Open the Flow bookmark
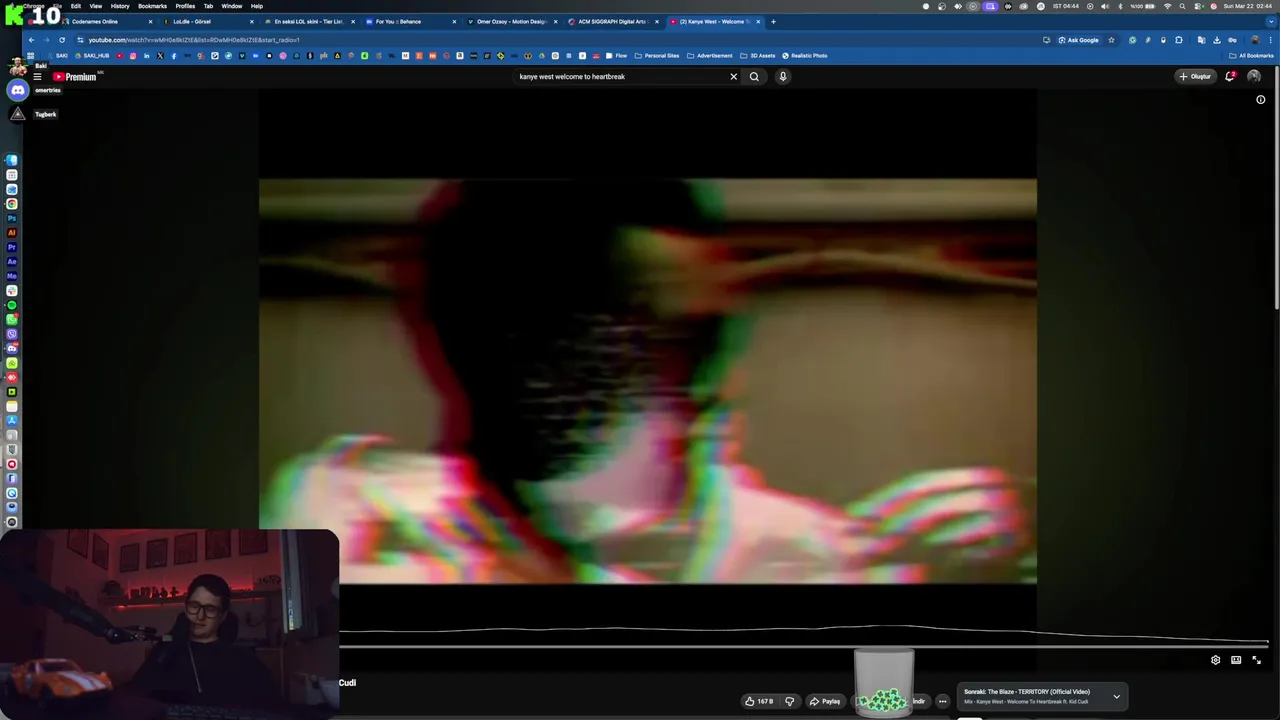This screenshot has height=720, width=1280. click(616, 55)
